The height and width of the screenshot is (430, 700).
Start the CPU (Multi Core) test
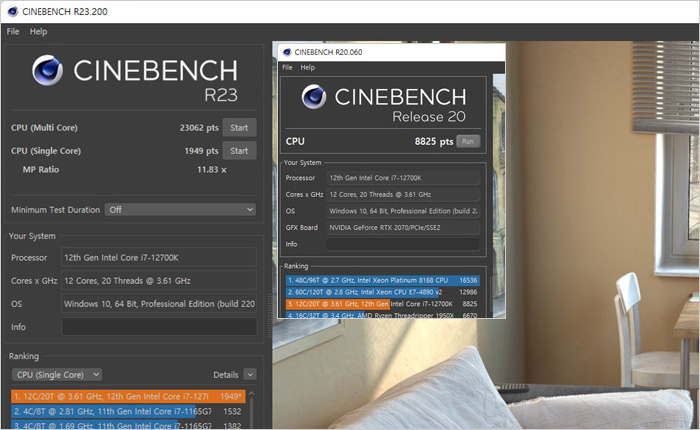coord(239,128)
